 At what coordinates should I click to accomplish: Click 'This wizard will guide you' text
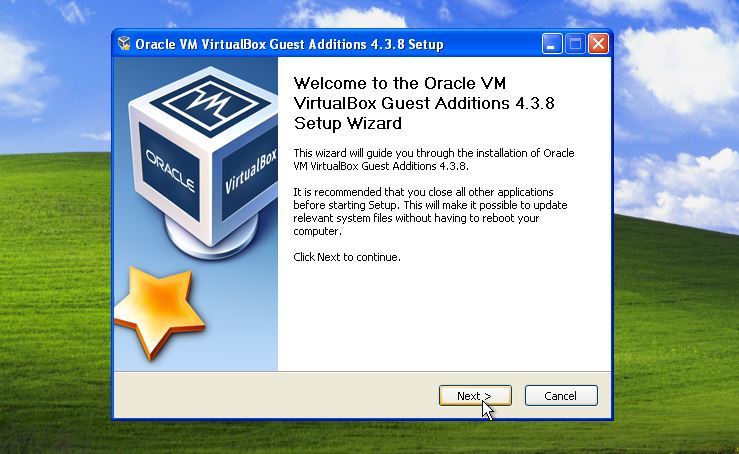(434, 159)
